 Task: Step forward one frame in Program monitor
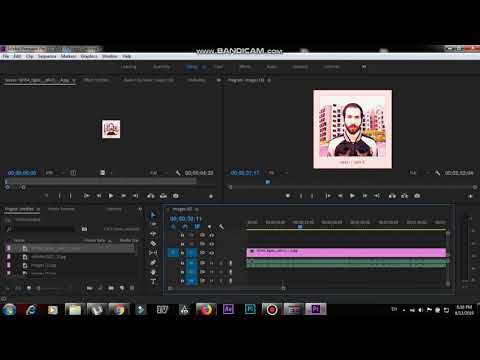pos(365,196)
